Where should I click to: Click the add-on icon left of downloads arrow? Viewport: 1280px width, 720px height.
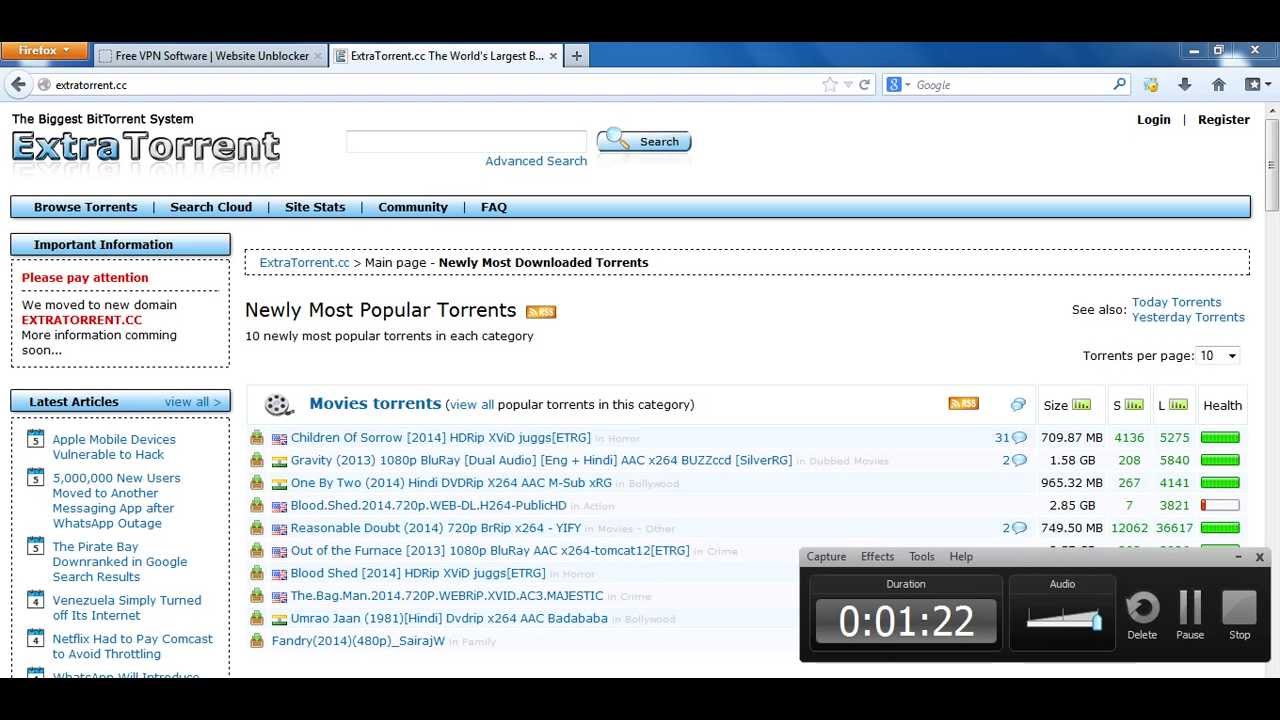click(1151, 85)
